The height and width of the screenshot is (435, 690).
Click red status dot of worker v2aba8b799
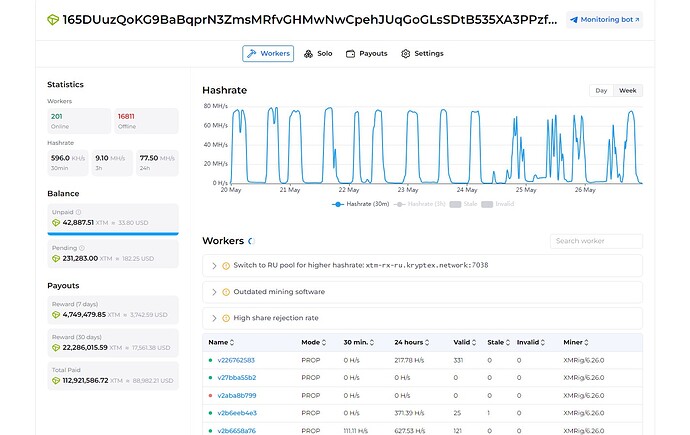[x=210, y=395]
